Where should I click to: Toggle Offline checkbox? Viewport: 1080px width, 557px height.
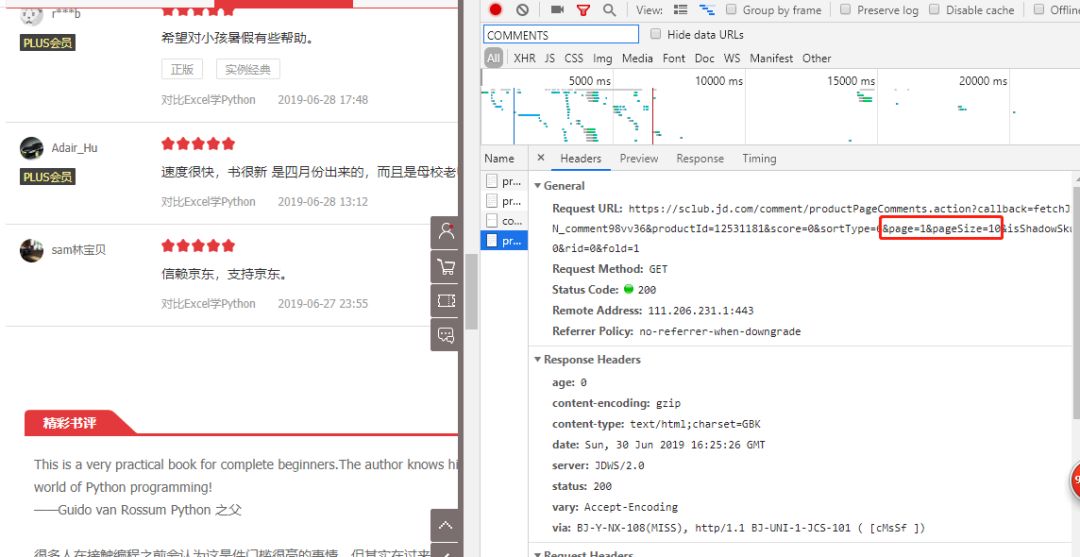point(1039,10)
